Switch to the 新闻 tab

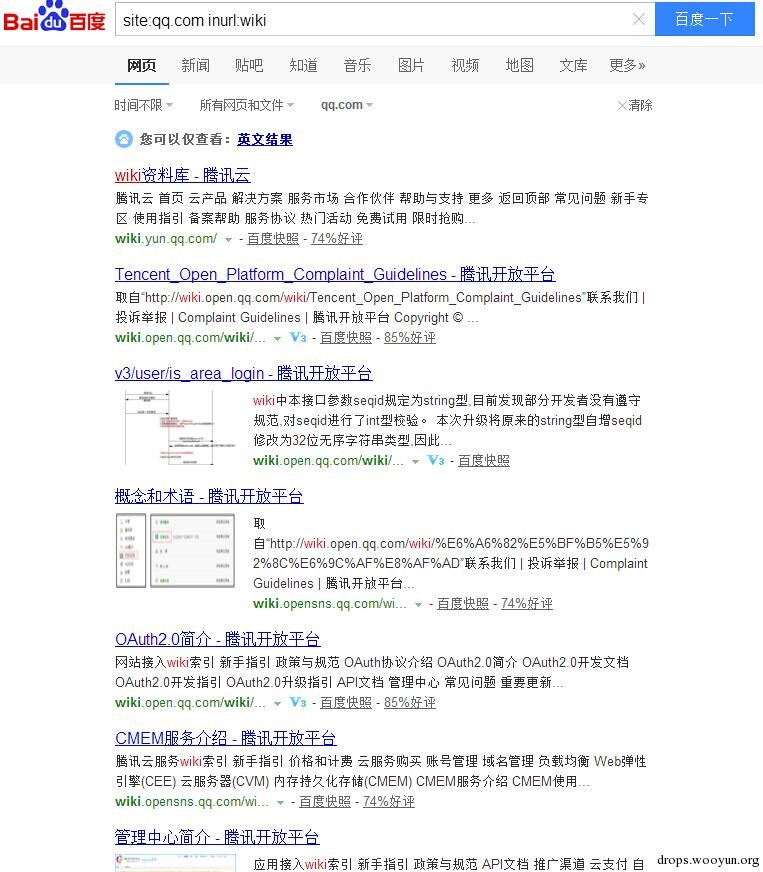point(195,65)
